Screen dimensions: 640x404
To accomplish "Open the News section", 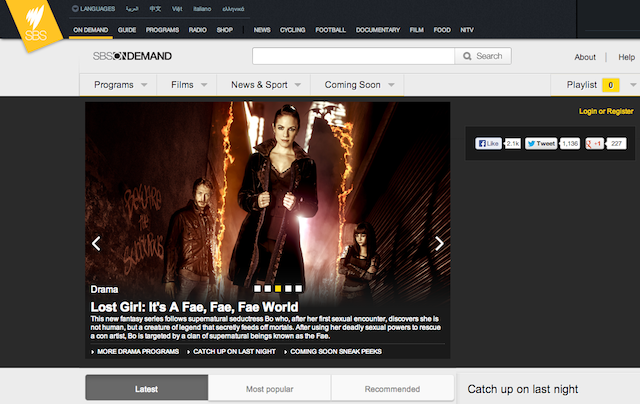I will click(x=262, y=30).
